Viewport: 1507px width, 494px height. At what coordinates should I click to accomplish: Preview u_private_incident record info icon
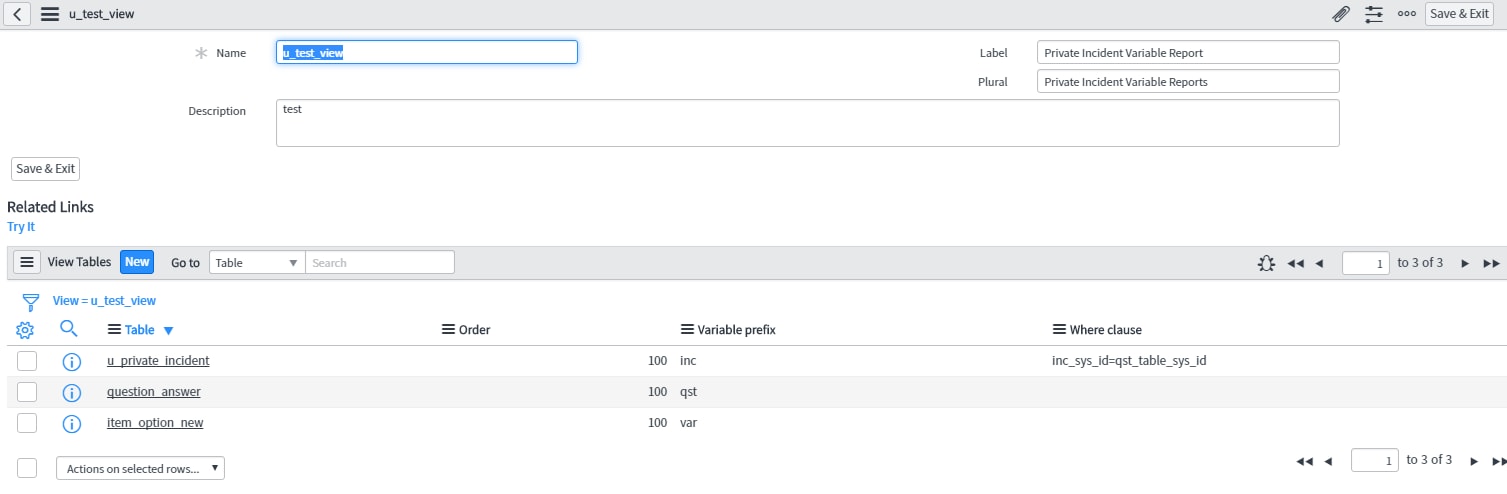coord(72,362)
